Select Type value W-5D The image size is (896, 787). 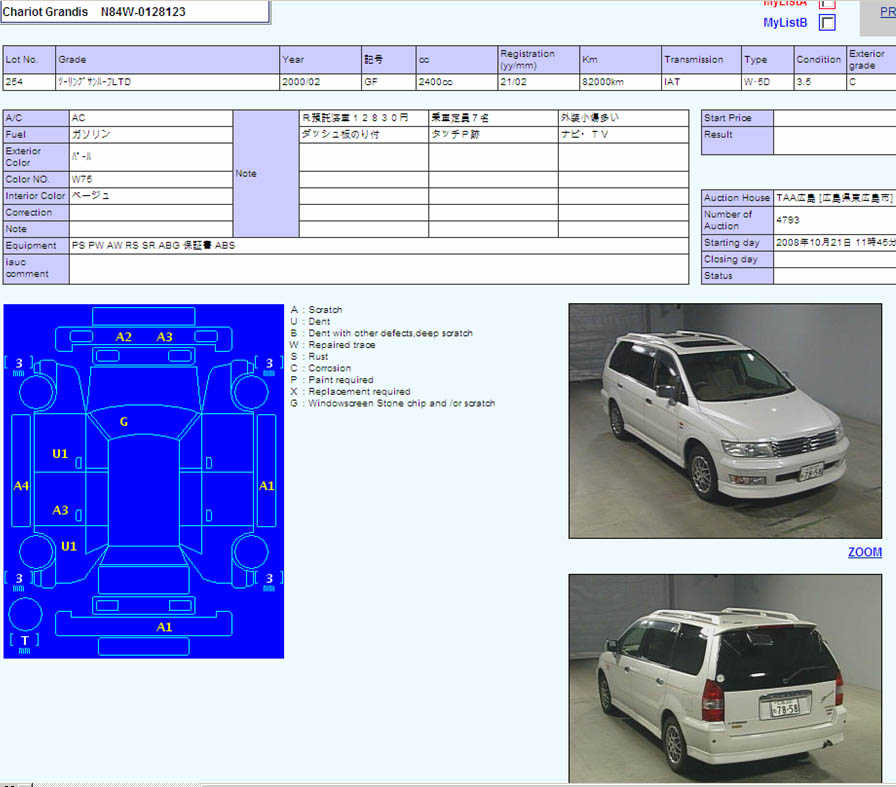coord(767,82)
